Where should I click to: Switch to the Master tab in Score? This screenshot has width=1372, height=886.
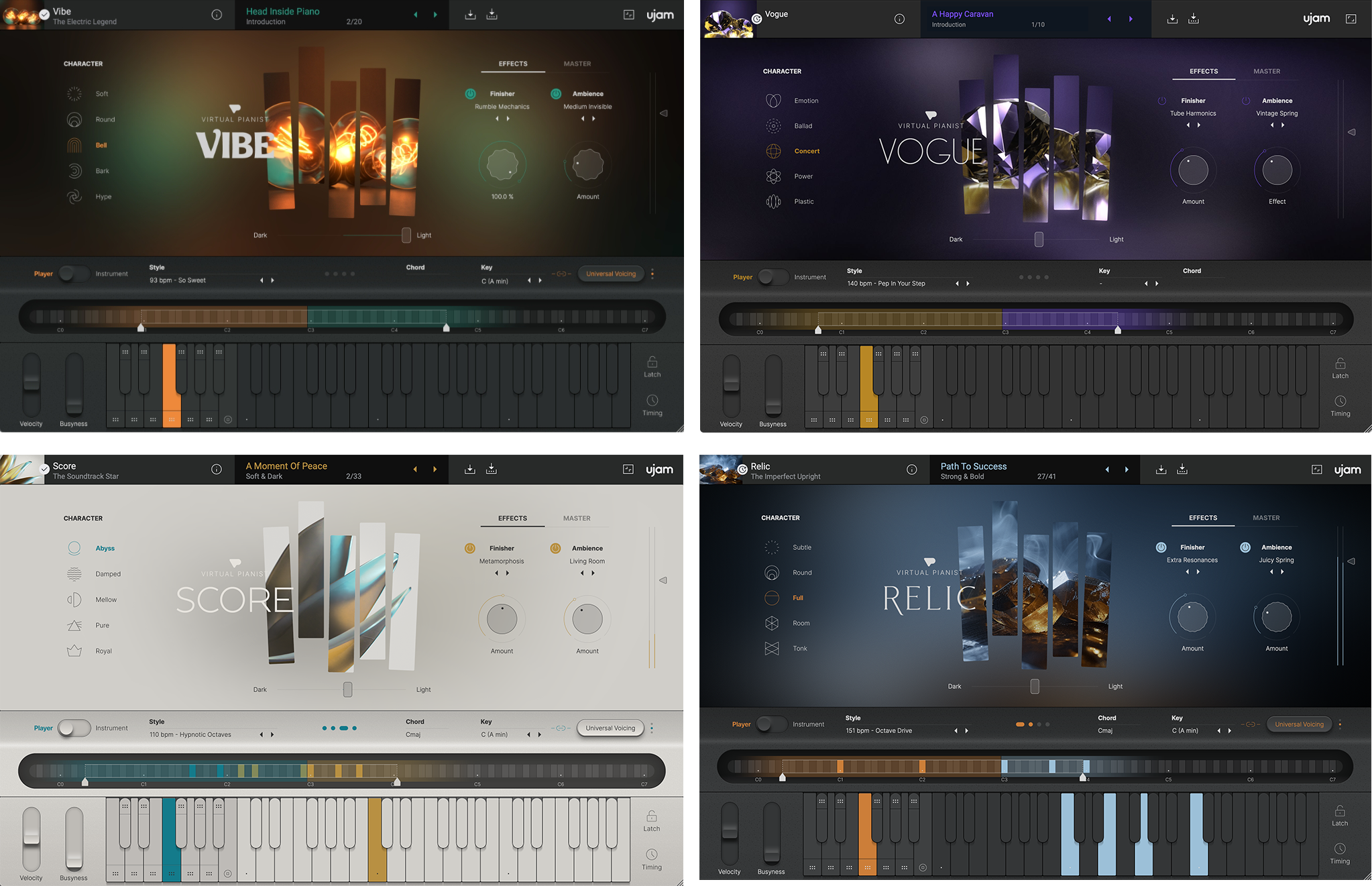(578, 518)
